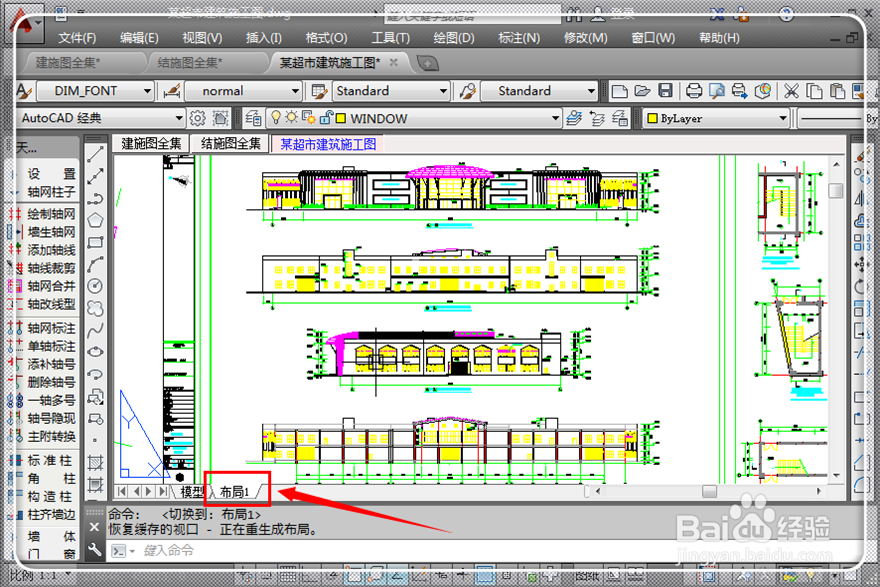This screenshot has height=587, width=880.
Task: Open the AutoCAD 经典 workspace dropdown
Action: coord(178,118)
